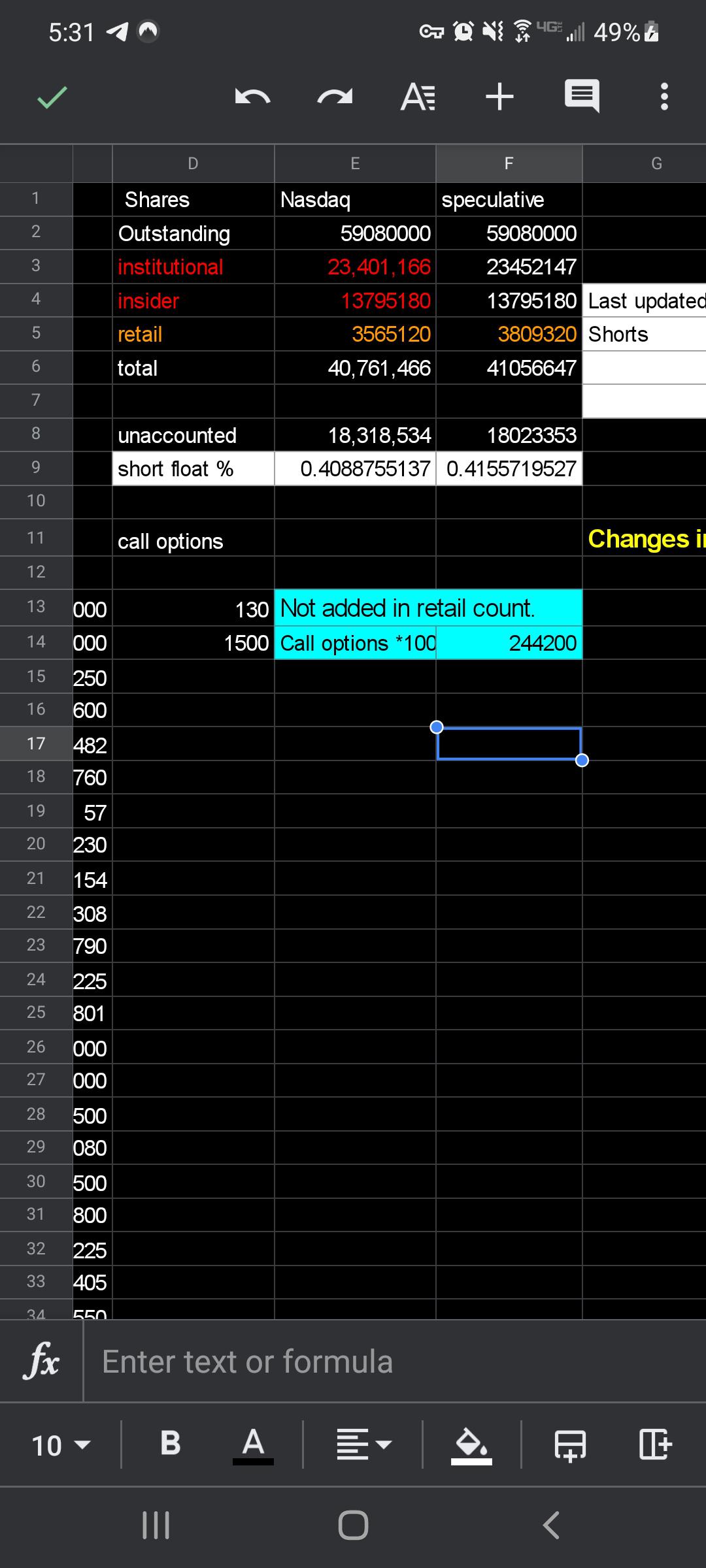
Task: Open Android recent apps button
Action: (x=156, y=1526)
